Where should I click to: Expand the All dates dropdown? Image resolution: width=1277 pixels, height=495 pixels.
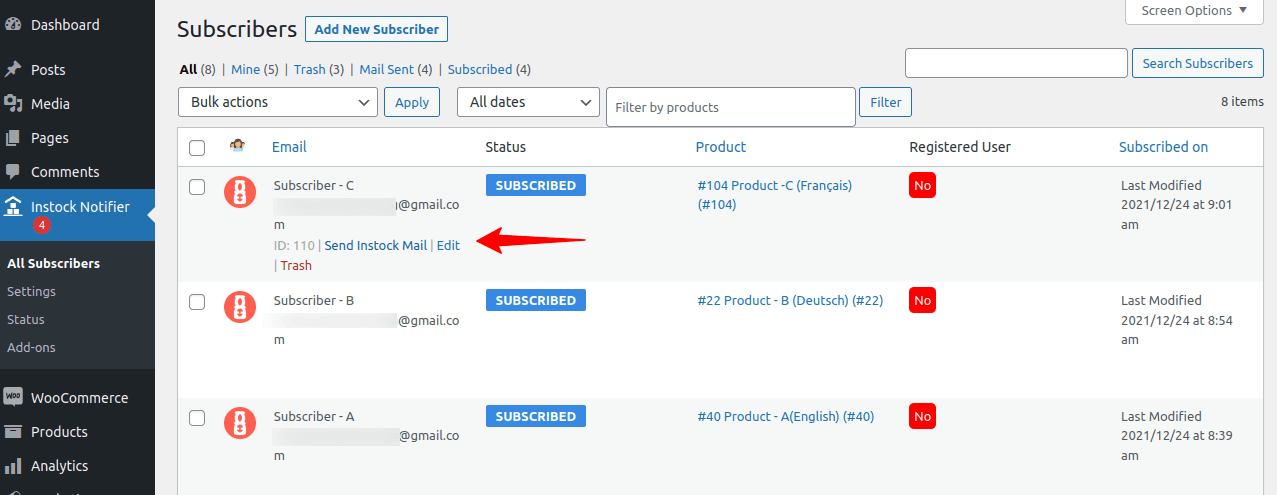528,102
